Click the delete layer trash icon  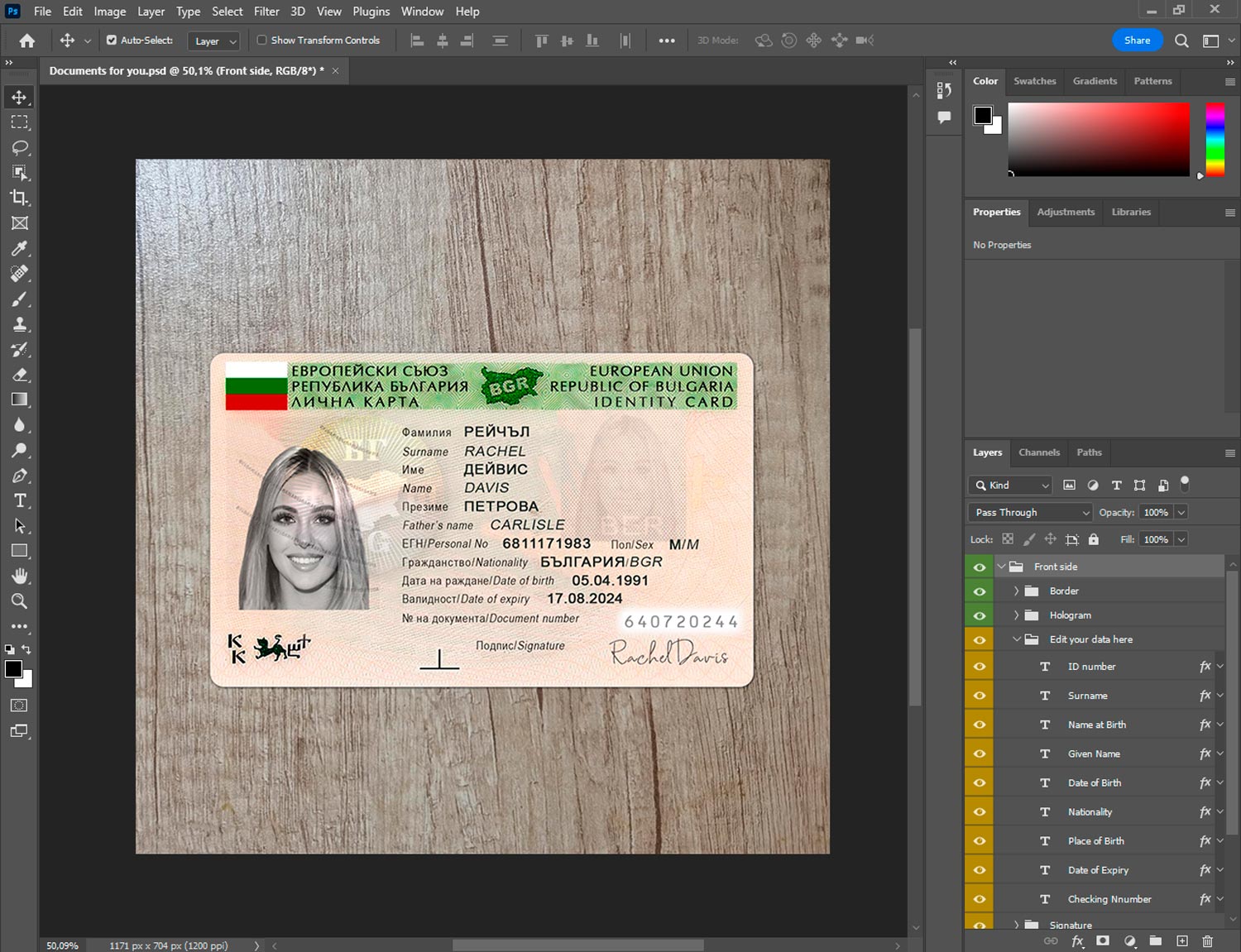click(1207, 941)
